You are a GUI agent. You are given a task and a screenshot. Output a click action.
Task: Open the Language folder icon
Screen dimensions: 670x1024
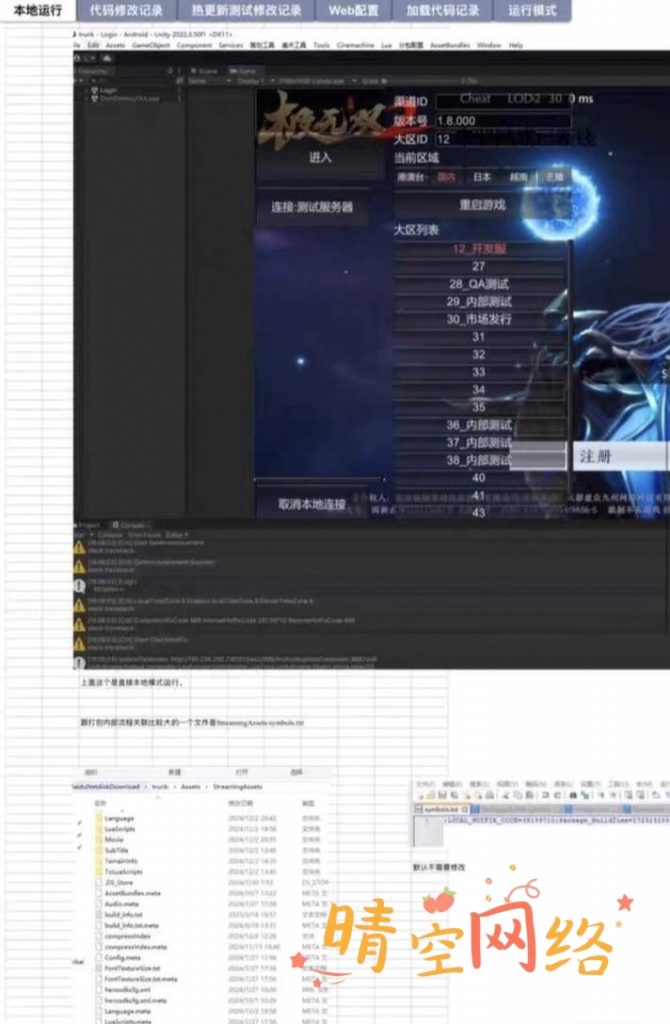tap(99, 818)
